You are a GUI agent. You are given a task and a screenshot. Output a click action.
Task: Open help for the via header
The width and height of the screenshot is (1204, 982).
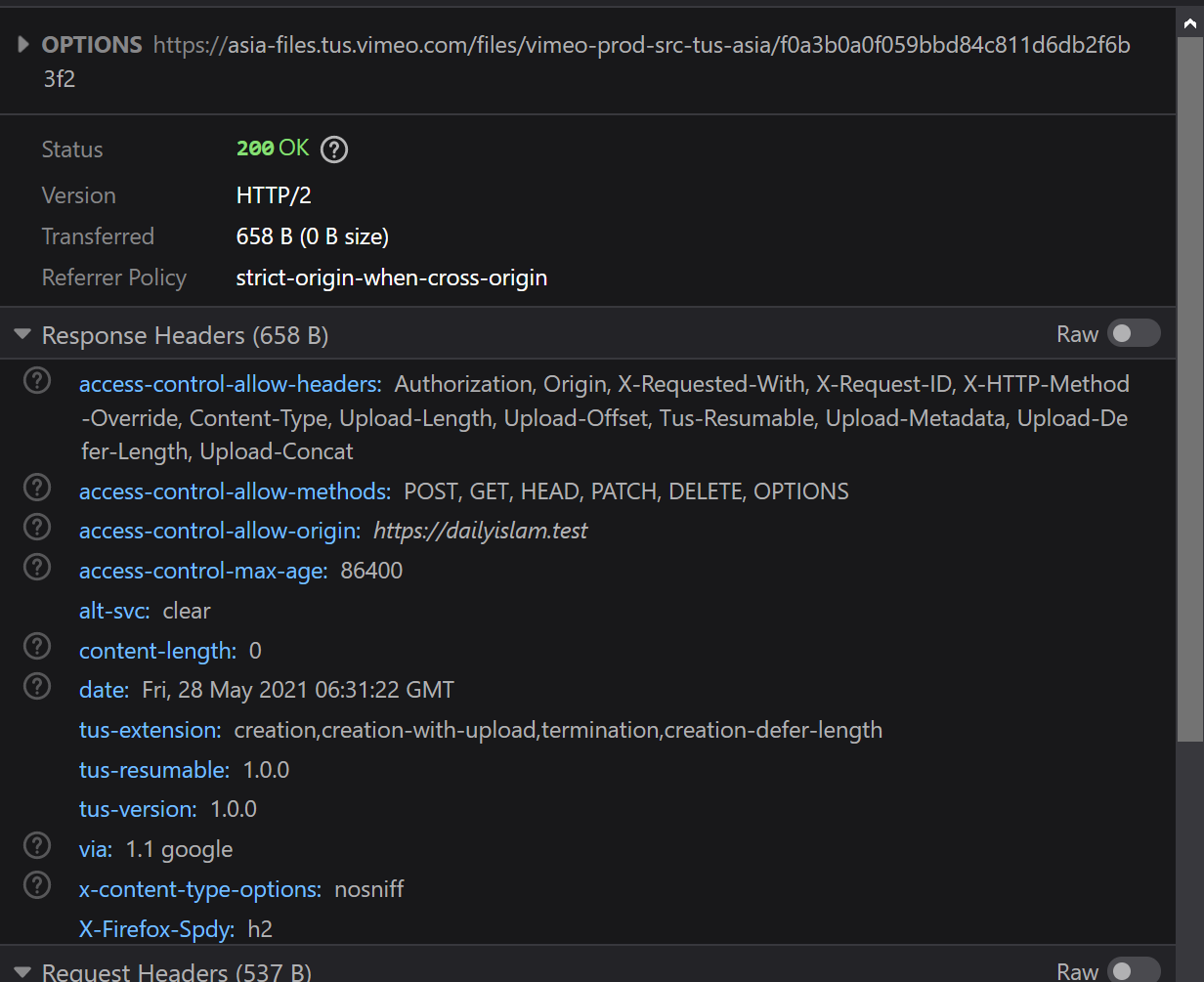[x=36, y=845]
